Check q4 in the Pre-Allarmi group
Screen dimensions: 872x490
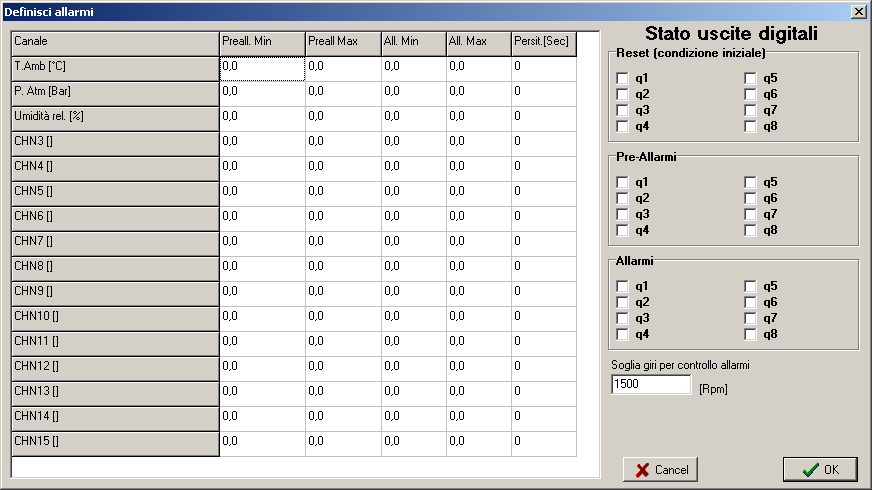pos(623,230)
